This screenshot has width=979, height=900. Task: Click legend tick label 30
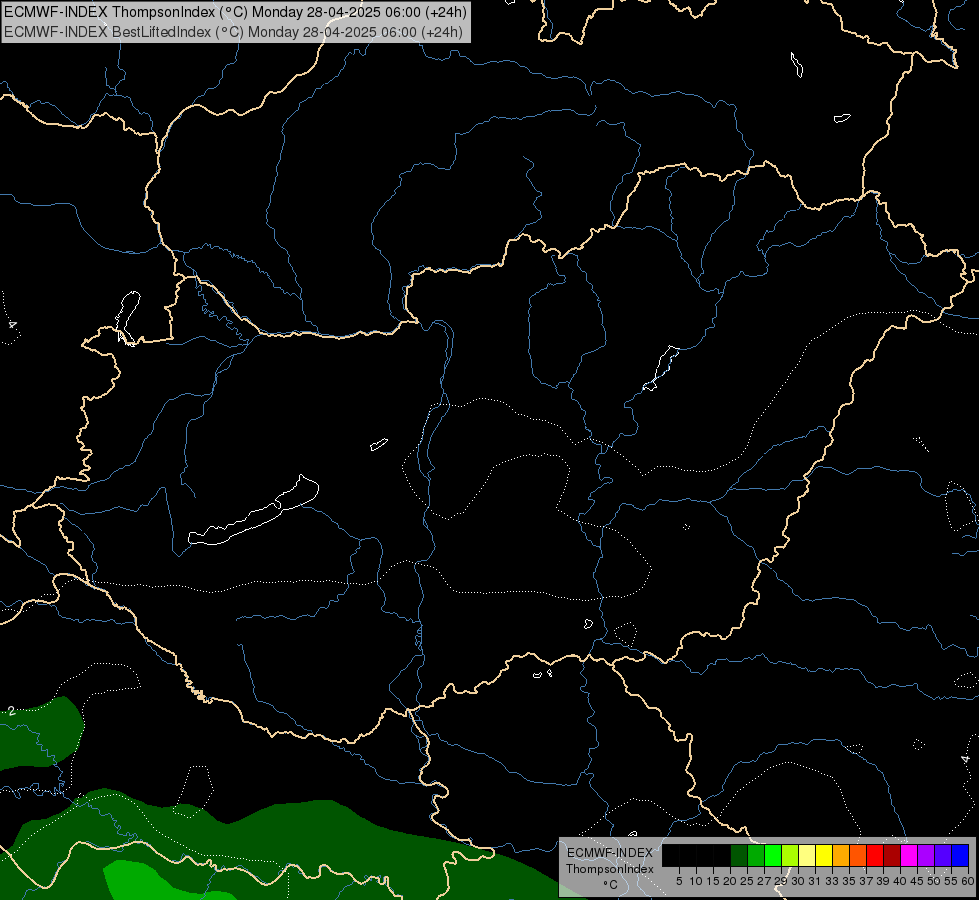[798, 881]
